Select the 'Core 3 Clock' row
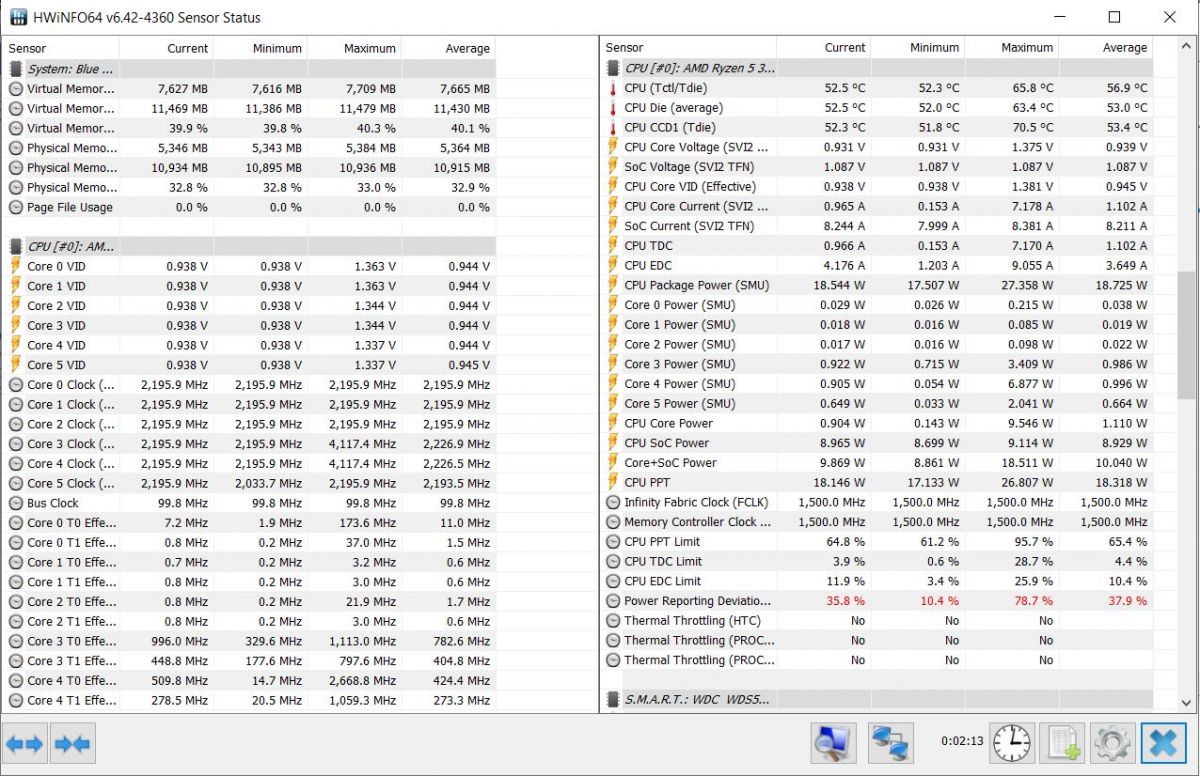Viewport: 1200px width, 776px height. [x=250, y=444]
